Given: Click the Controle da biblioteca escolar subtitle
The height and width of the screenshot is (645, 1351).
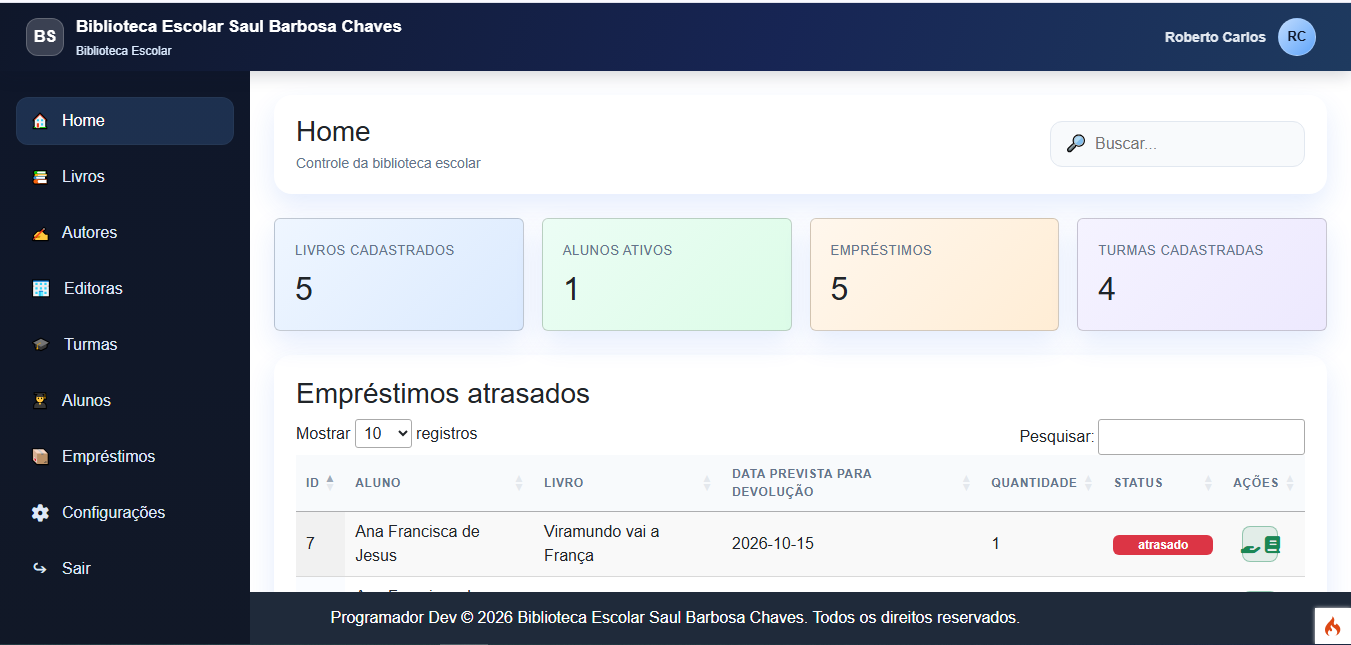Looking at the screenshot, I should click(388, 163).
